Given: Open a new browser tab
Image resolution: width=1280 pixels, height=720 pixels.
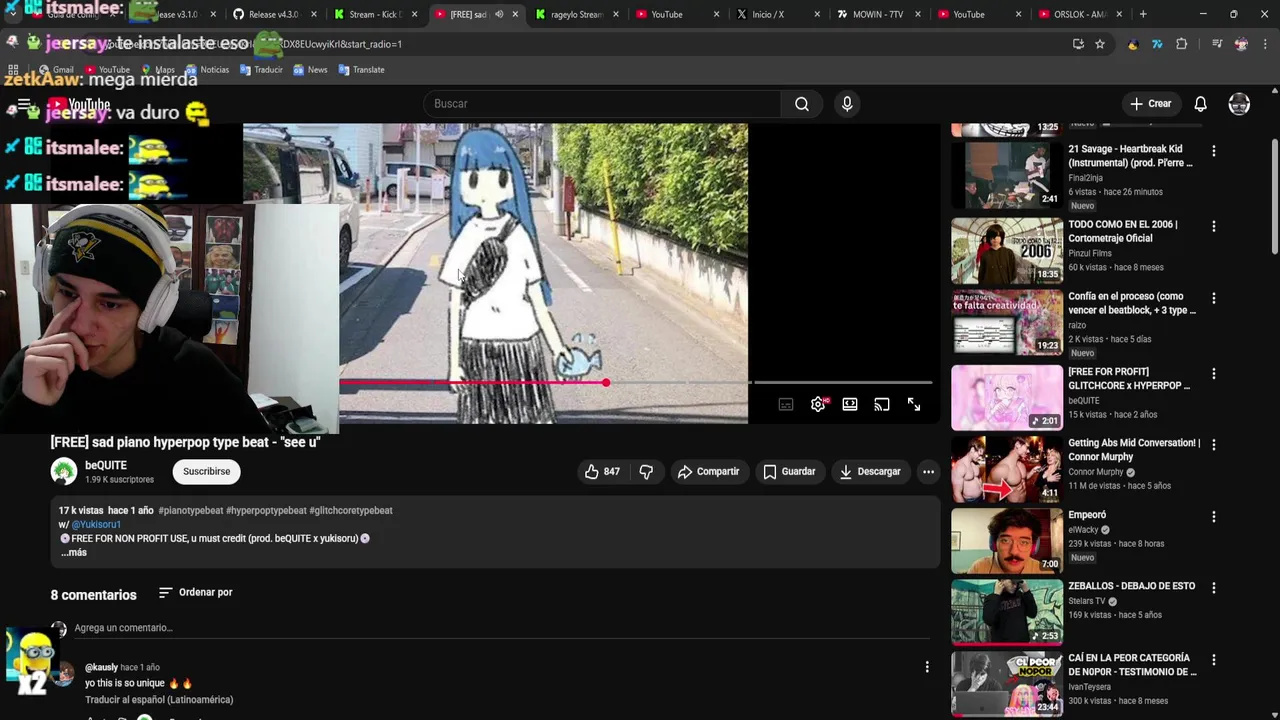Looking at the screenshot, I should [1143, 14].
